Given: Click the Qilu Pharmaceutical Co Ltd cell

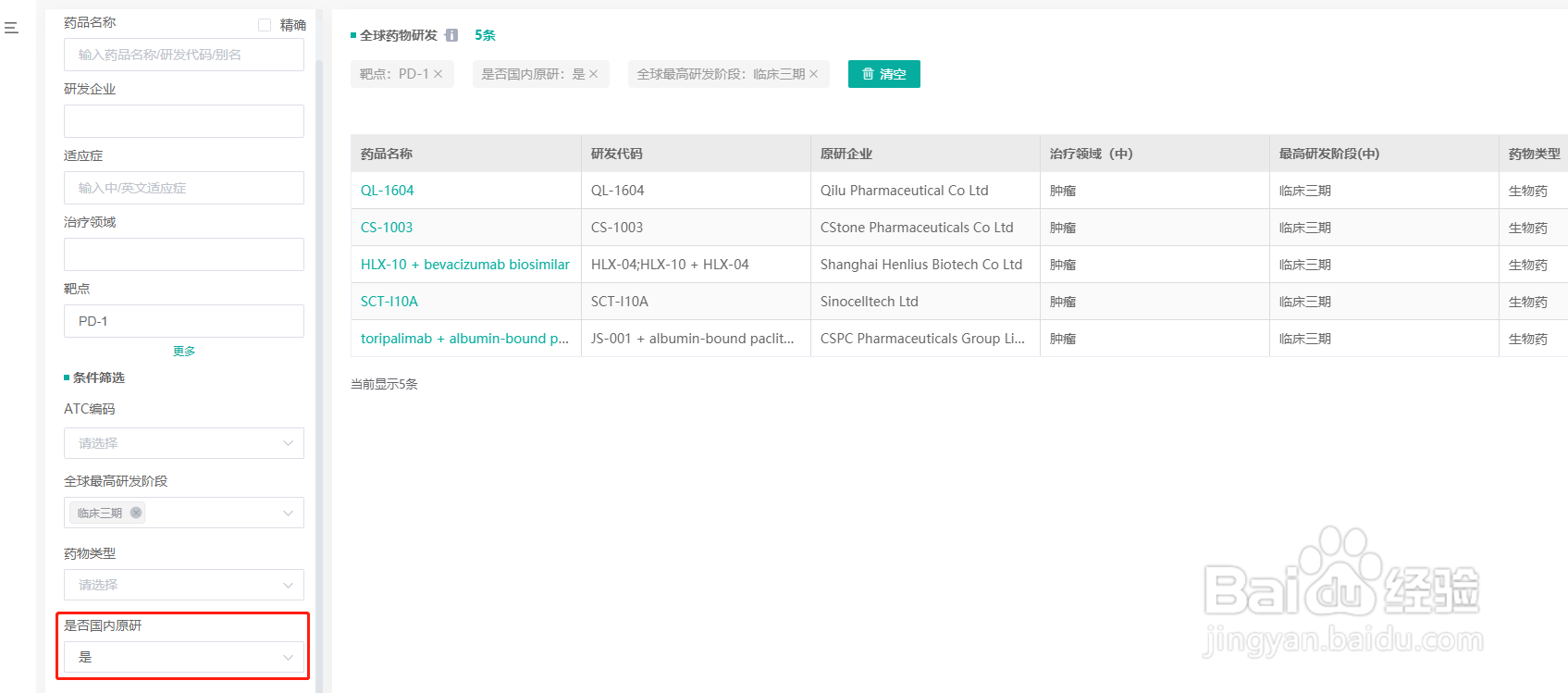Looking at the screenshot, I should pyautogui.click(x=925, y=191).
